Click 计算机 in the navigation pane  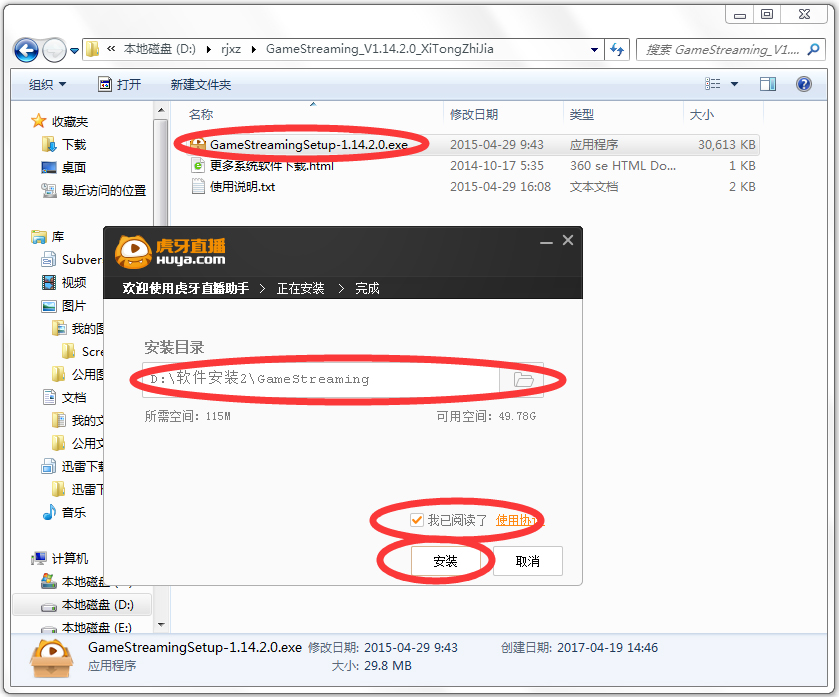pyautogui.click(x=70, y=558)
